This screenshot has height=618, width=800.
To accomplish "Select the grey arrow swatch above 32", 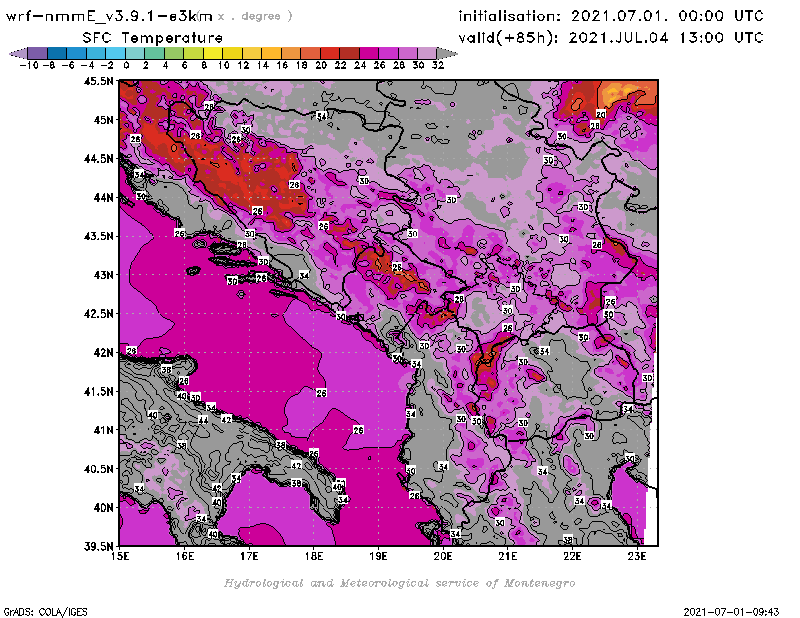I will pos(446,54).
